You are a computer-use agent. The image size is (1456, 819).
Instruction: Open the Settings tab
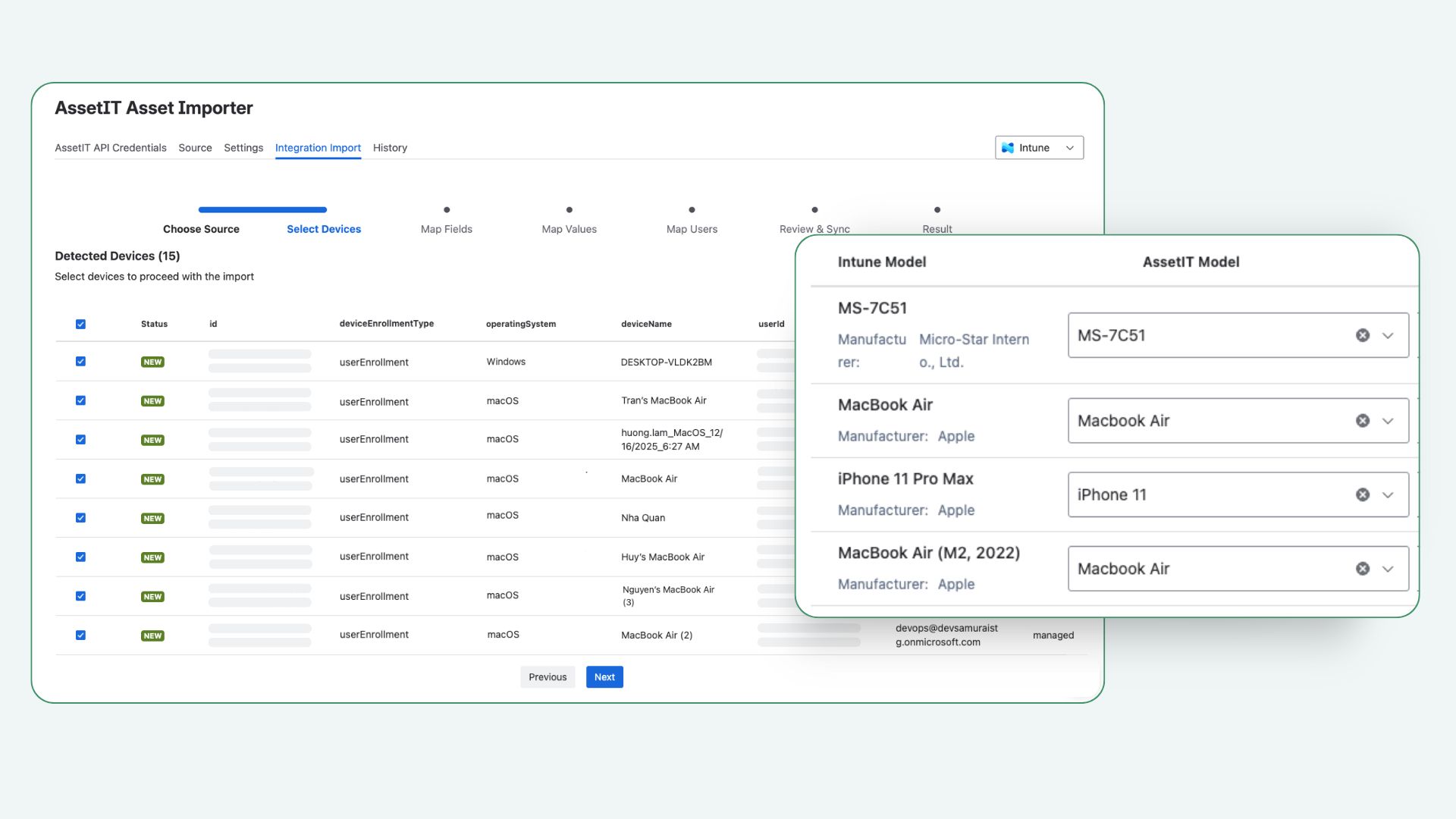(x=243, y=148)
